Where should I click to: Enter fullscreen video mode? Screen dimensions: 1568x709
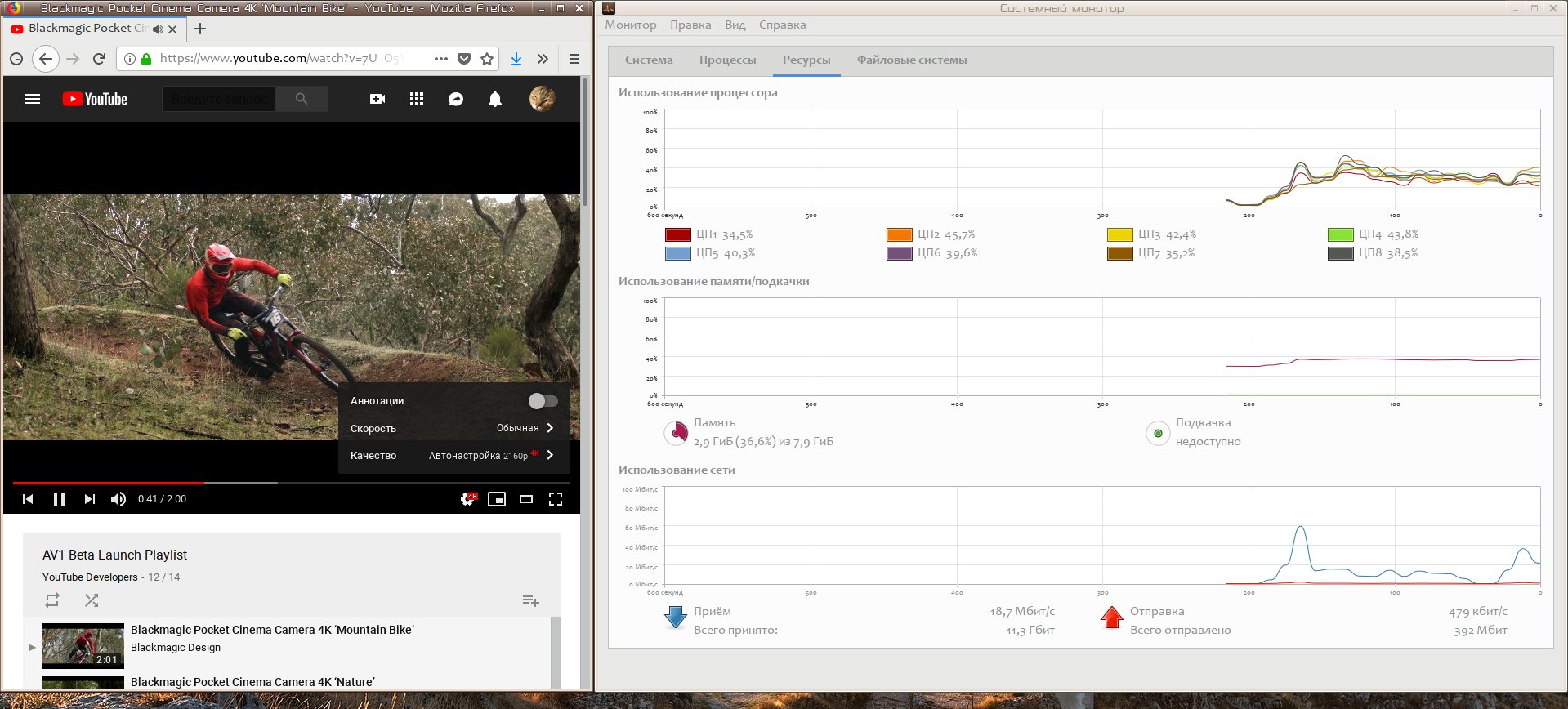point(556,499)
